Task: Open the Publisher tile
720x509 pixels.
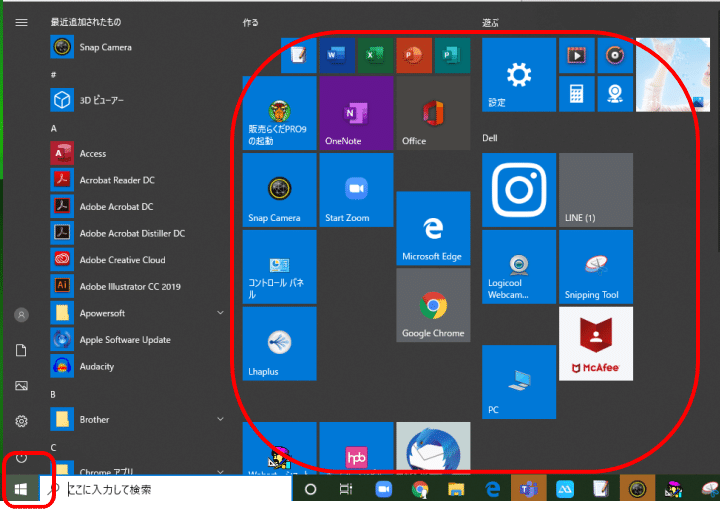Action: point(452,56)
